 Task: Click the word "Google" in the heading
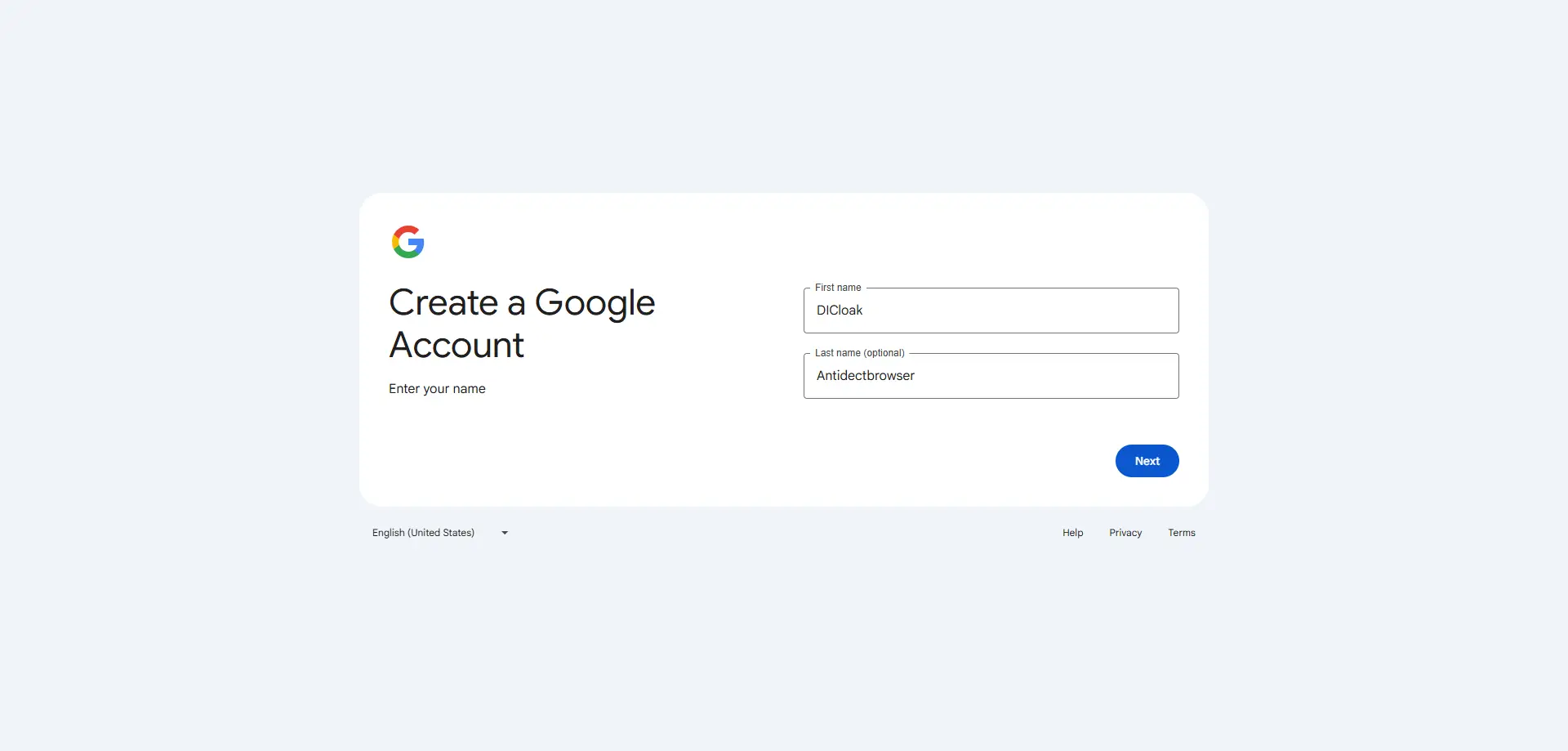tap(595, 303)
